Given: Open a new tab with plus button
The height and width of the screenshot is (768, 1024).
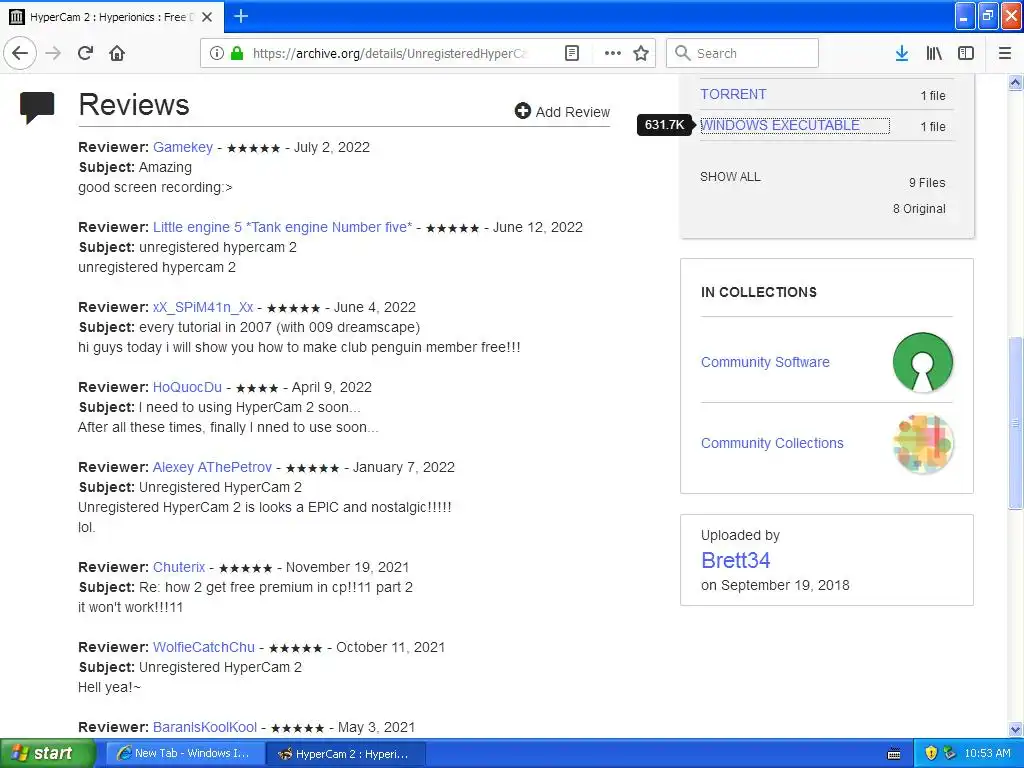Looking at the screenshot, I should point(241,16).
